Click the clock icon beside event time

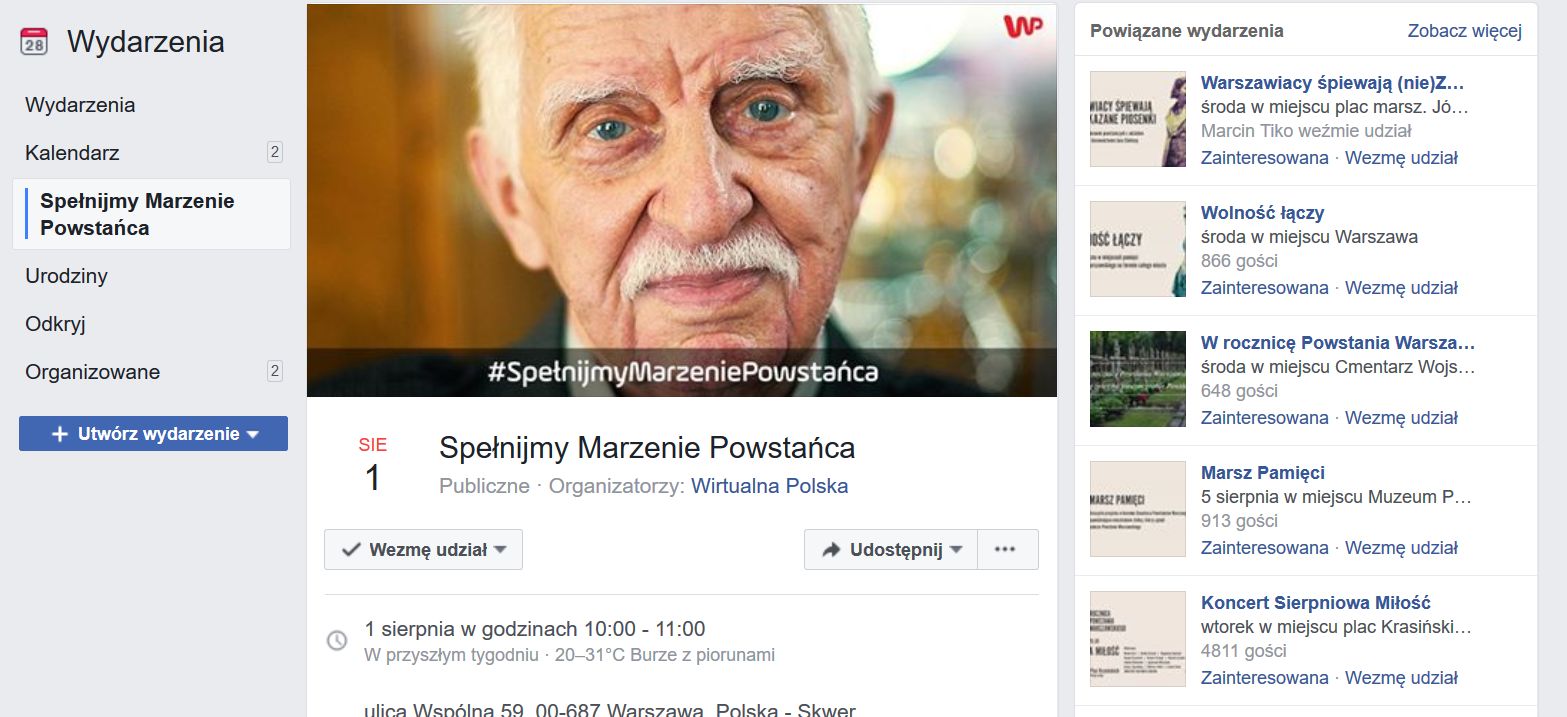[x=338, y=640]
